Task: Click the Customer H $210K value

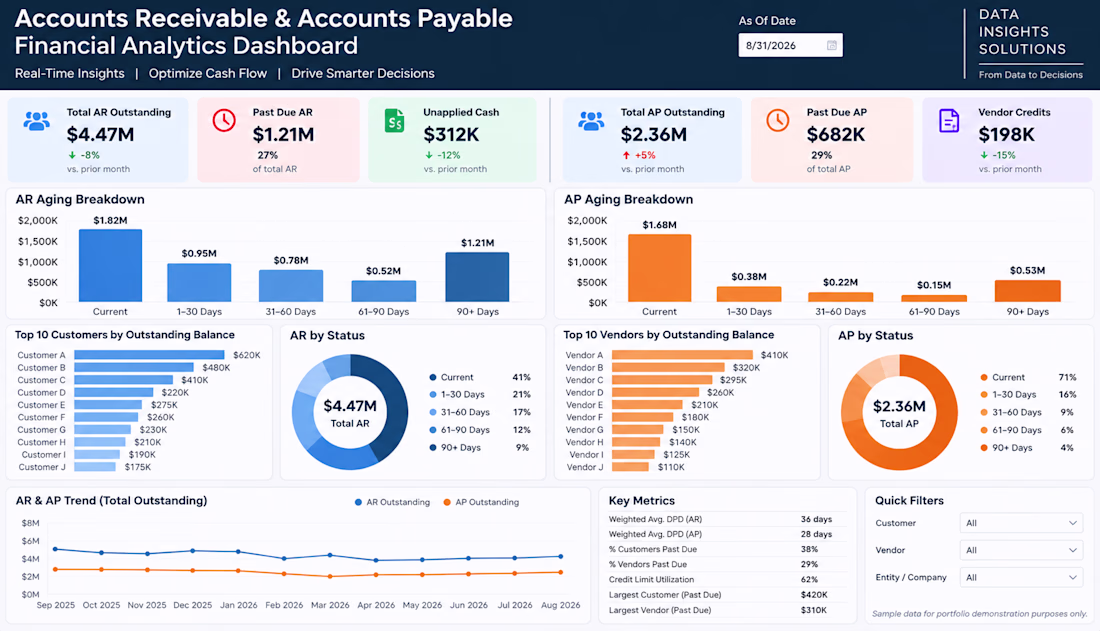Action: (x=147, y=442)
